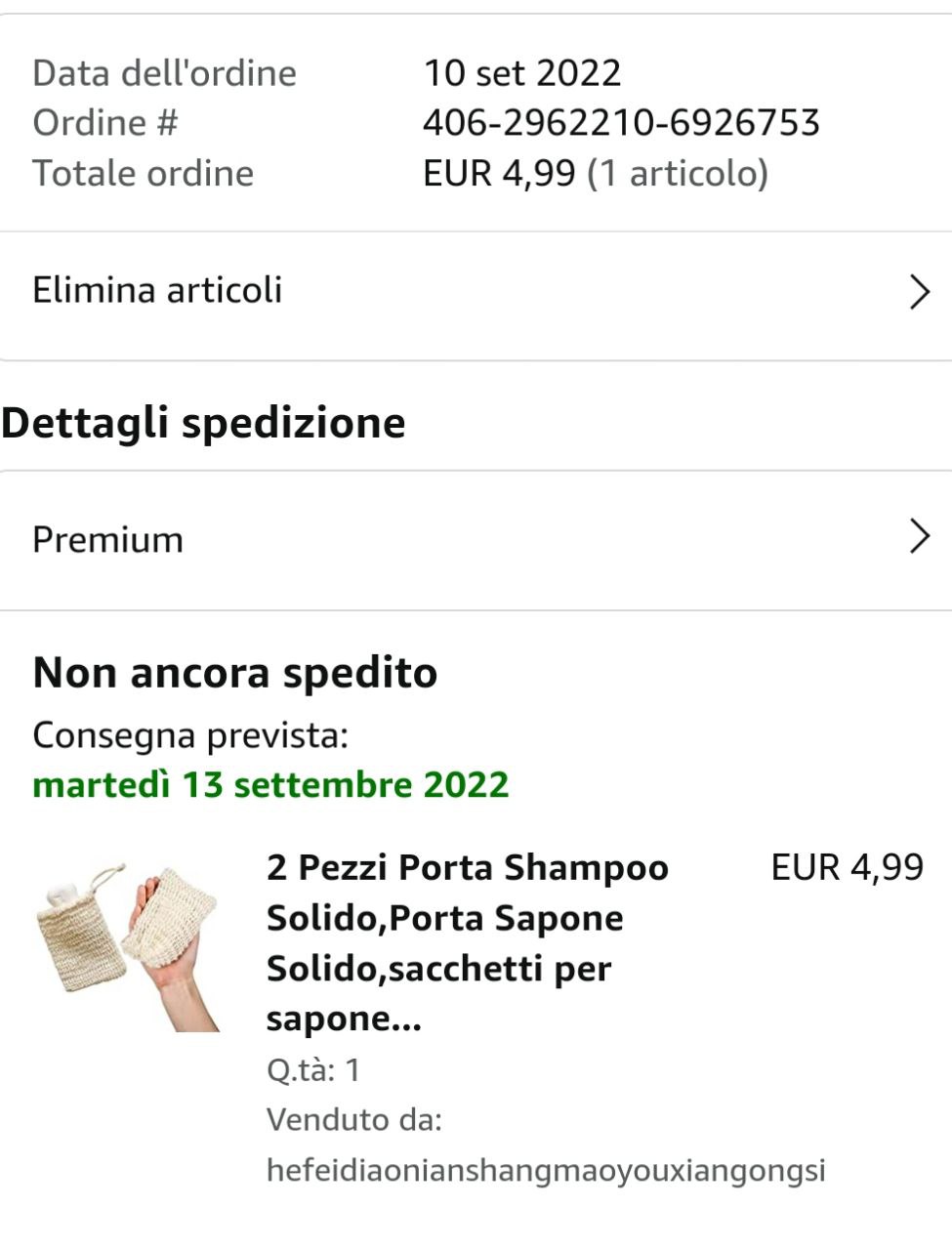The height and width of the screenshot is (1250, 952).
Task: Open the 2 Pezzi Porta Shampoo Solido title
Action: tap(468, 942)
